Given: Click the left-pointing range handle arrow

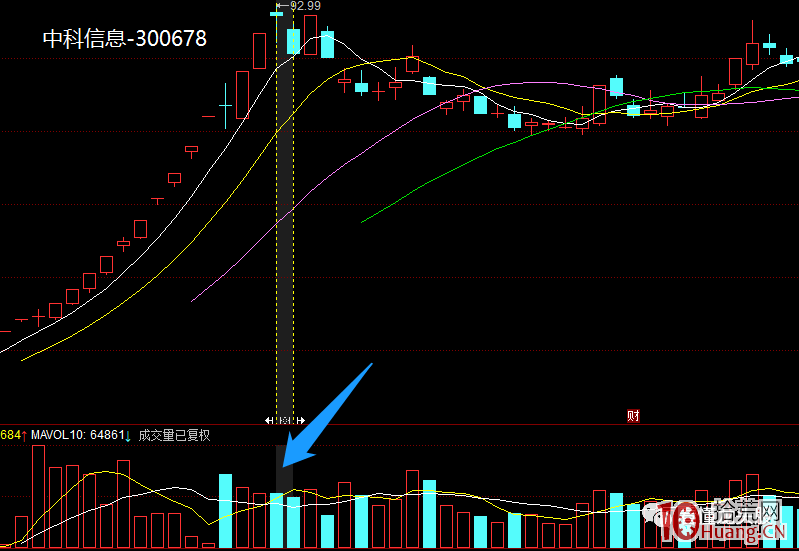Looking at the screenshot, I should point(269,421).
